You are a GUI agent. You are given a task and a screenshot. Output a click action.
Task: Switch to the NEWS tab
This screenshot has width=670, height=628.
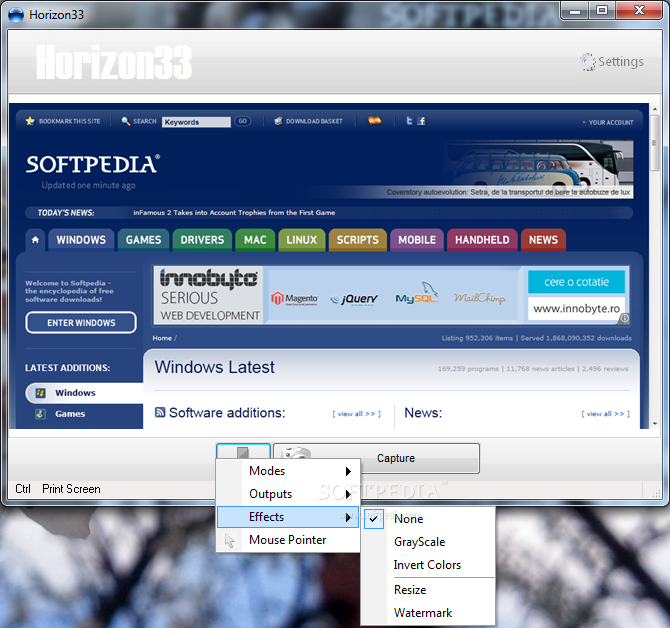tap(544, 240)
